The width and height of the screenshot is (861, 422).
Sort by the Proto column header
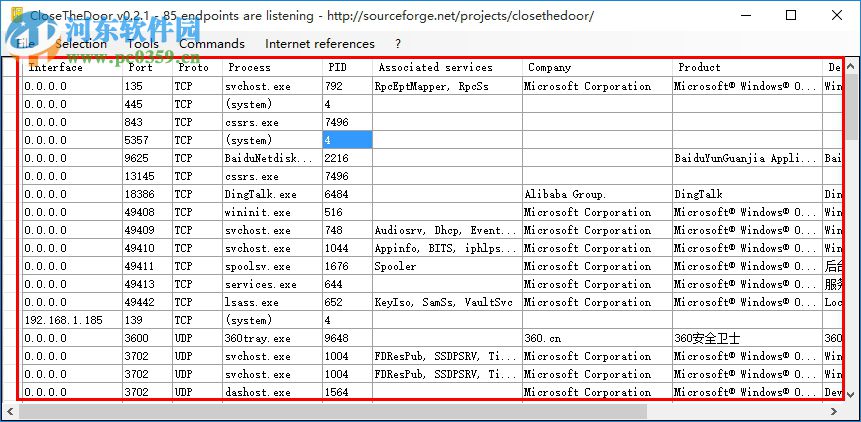click(197, 67)
